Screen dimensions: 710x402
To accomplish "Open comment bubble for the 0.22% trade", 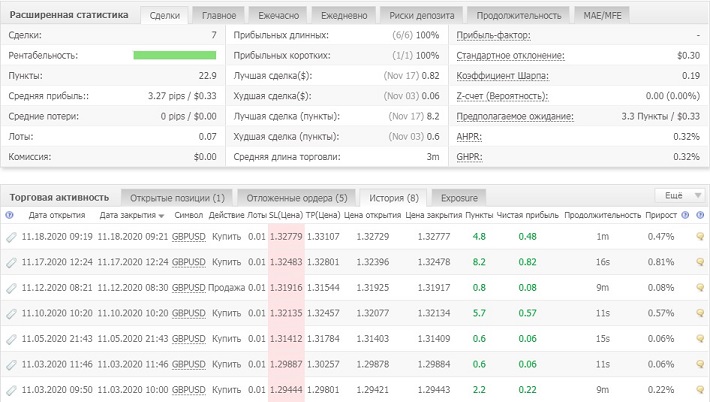I will [700, 389].
